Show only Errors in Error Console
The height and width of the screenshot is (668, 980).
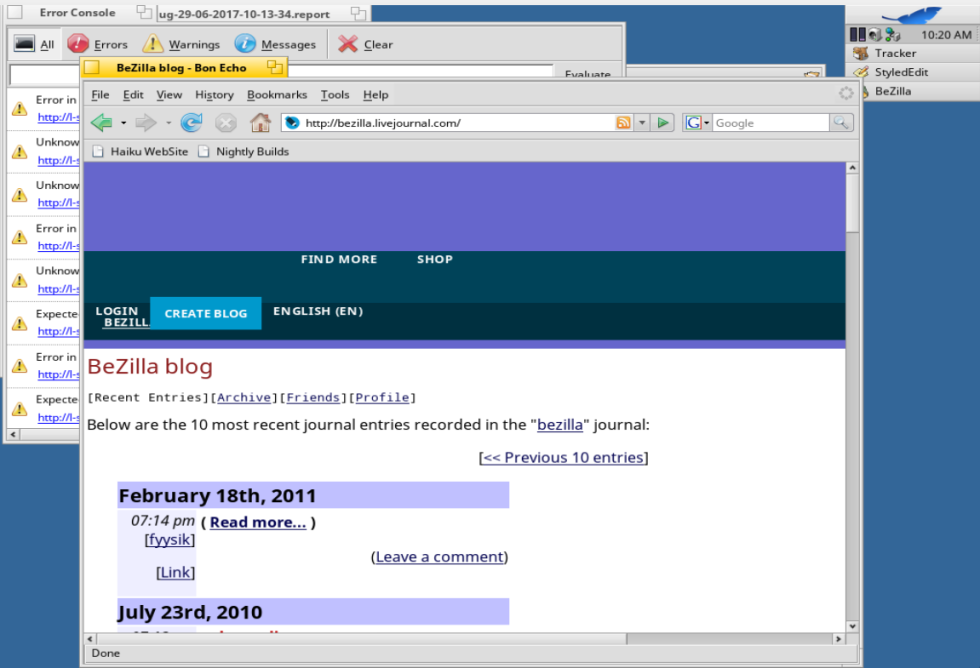(98, 44)
